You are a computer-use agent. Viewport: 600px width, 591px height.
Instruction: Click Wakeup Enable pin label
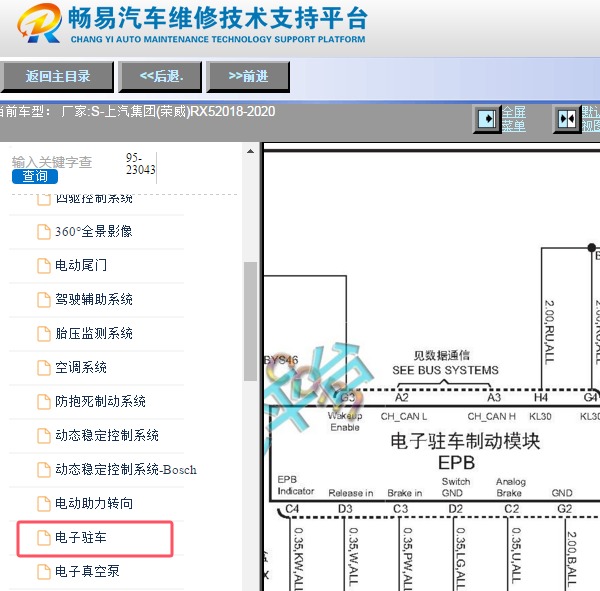click(x=345, y=421)
